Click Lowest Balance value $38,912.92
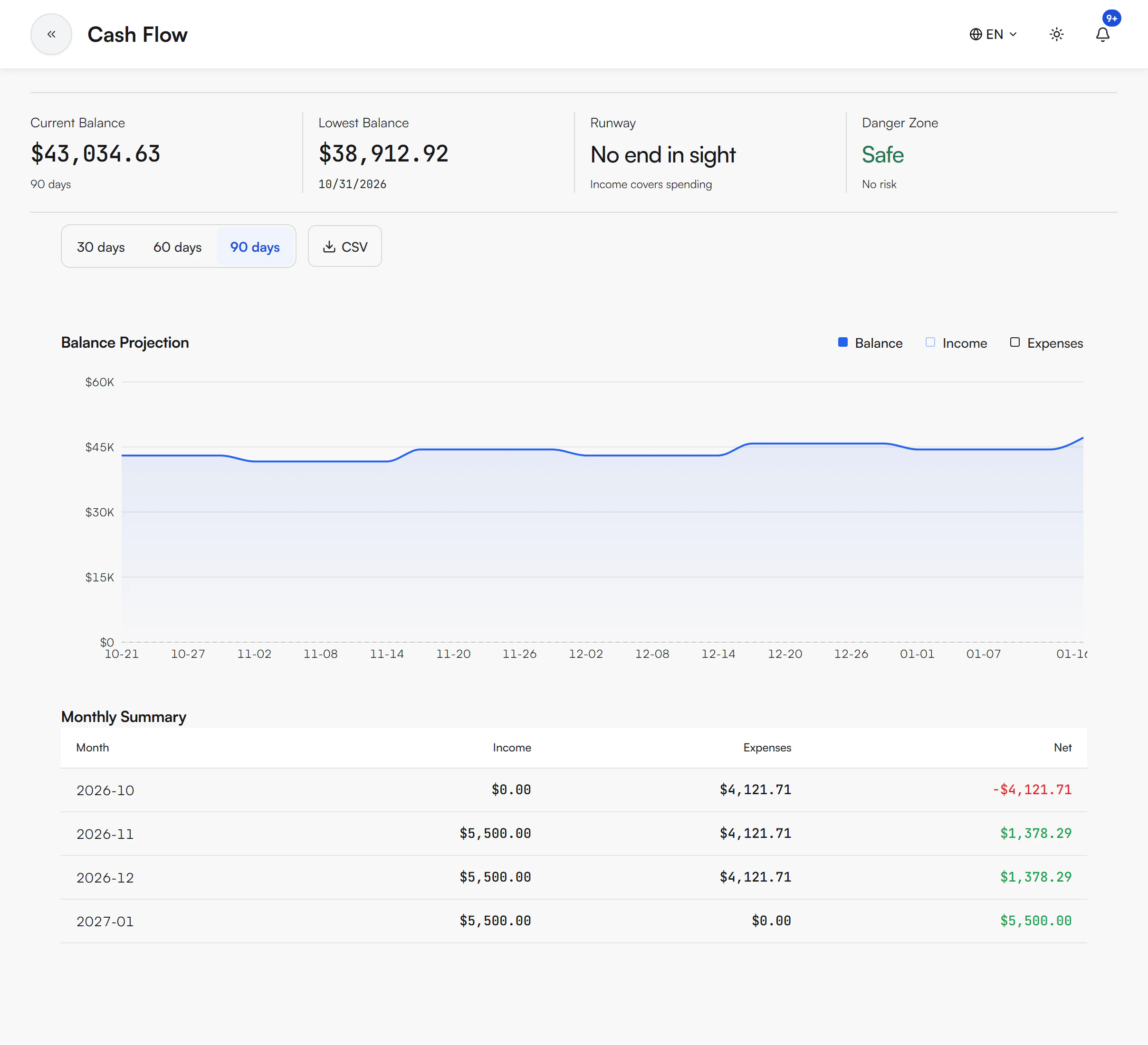The image size is (1148, 1045). coord(383,154)
